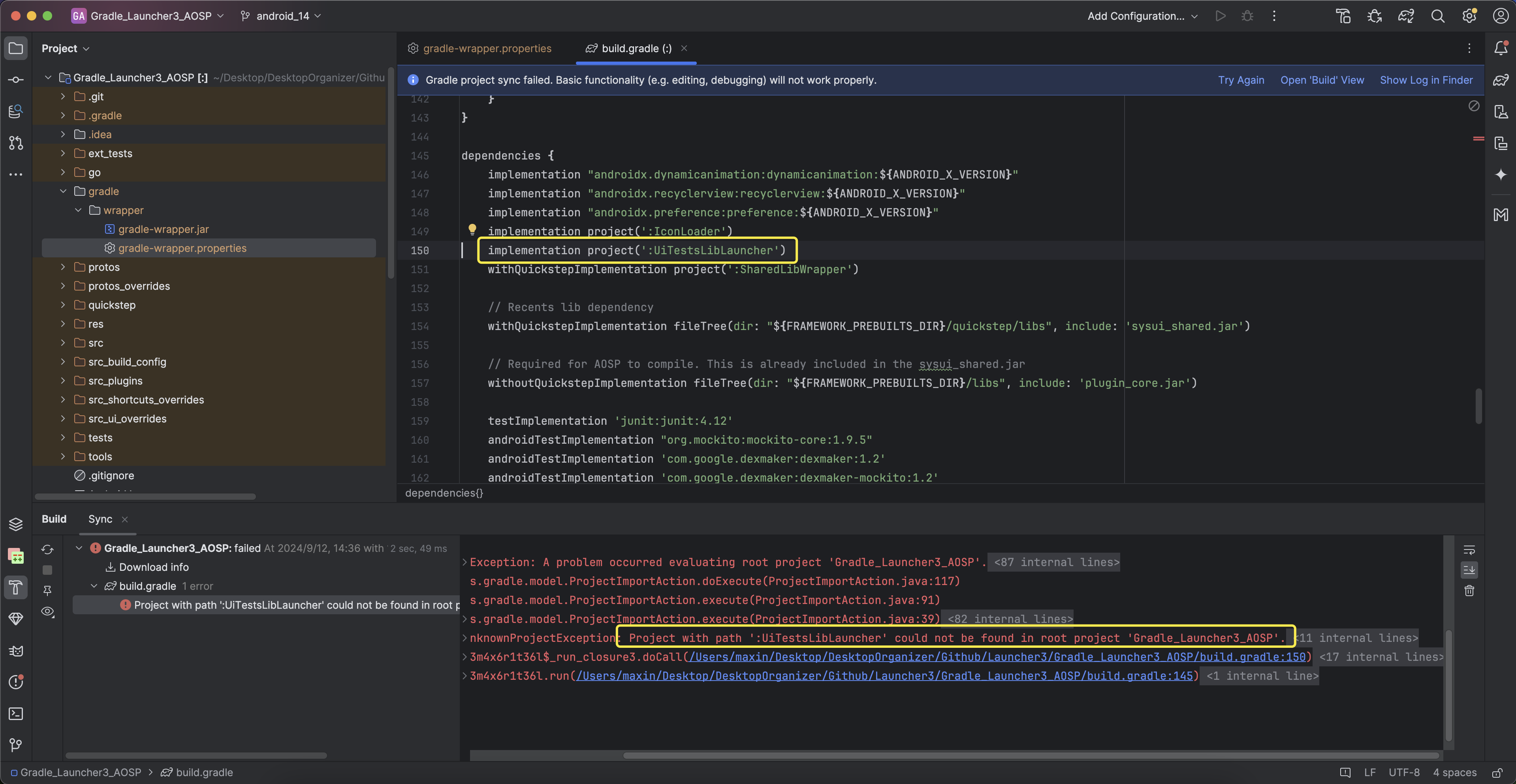Open the project name dropdown Gradle_Launcher3_AOSP
This screenshot has height=784, width=1516.
click(148, 16)
